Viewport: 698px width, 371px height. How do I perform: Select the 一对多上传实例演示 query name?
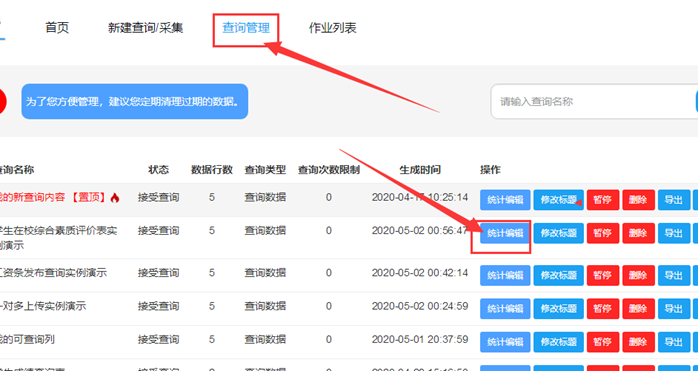[43, 306]
